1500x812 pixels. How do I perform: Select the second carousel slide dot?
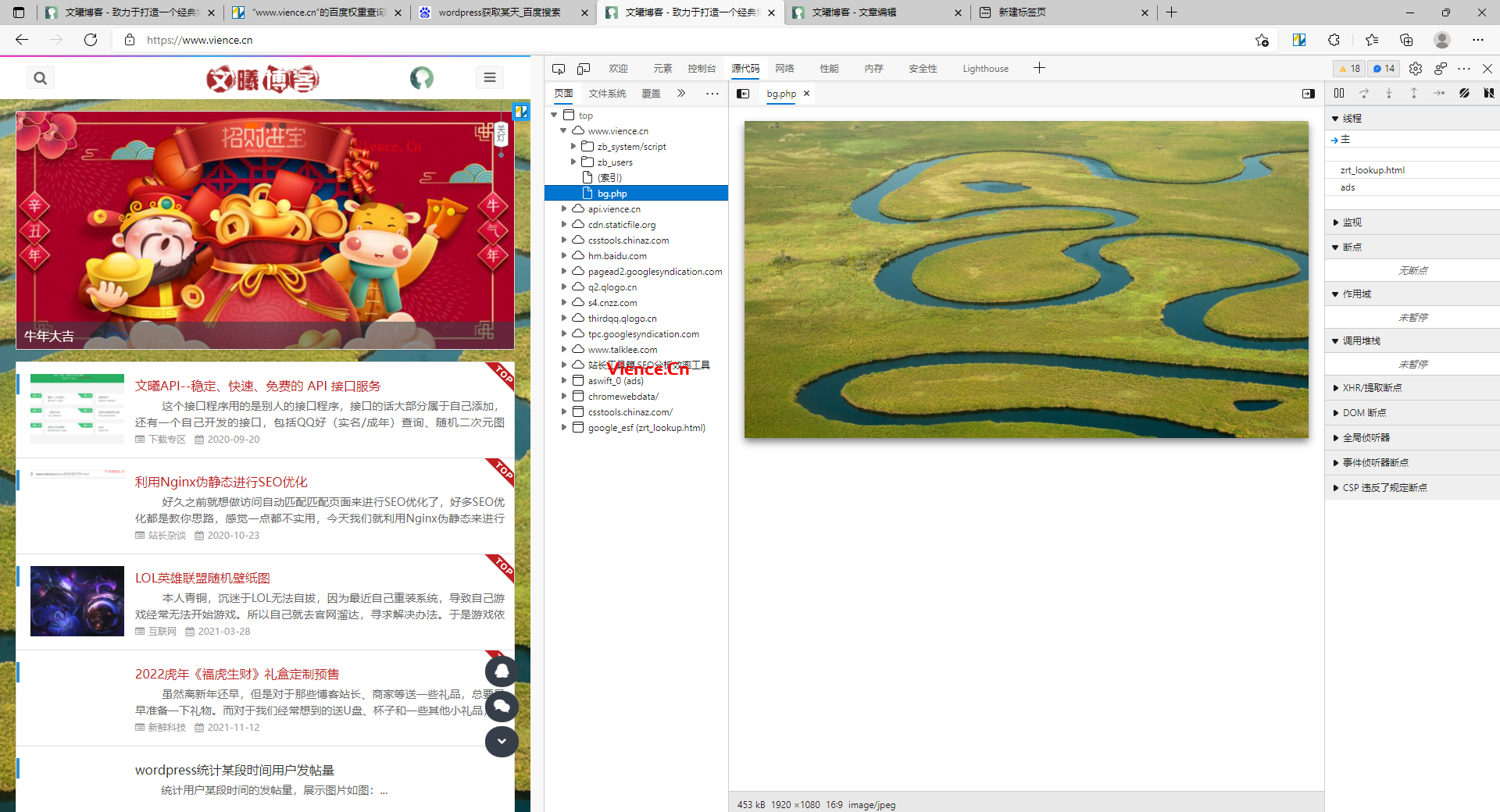(x=269, y=126)
